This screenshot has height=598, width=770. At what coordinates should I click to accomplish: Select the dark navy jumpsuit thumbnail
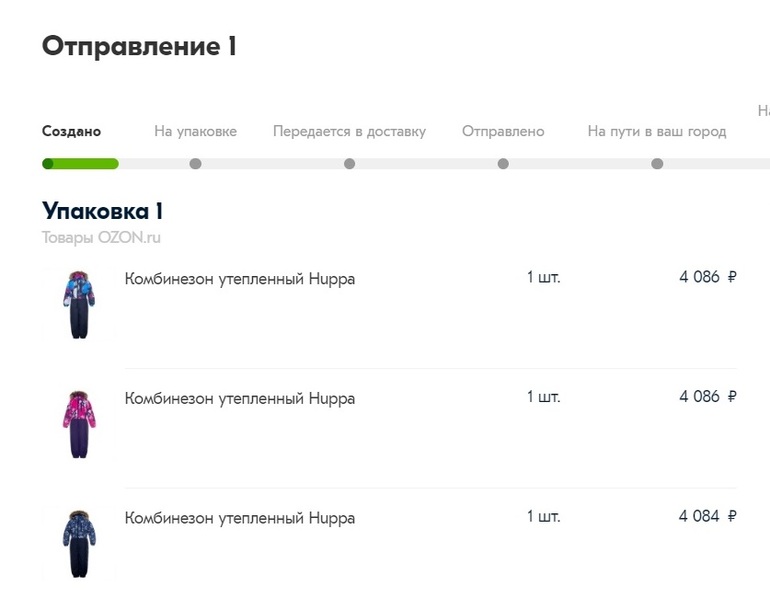coord(78,544)
